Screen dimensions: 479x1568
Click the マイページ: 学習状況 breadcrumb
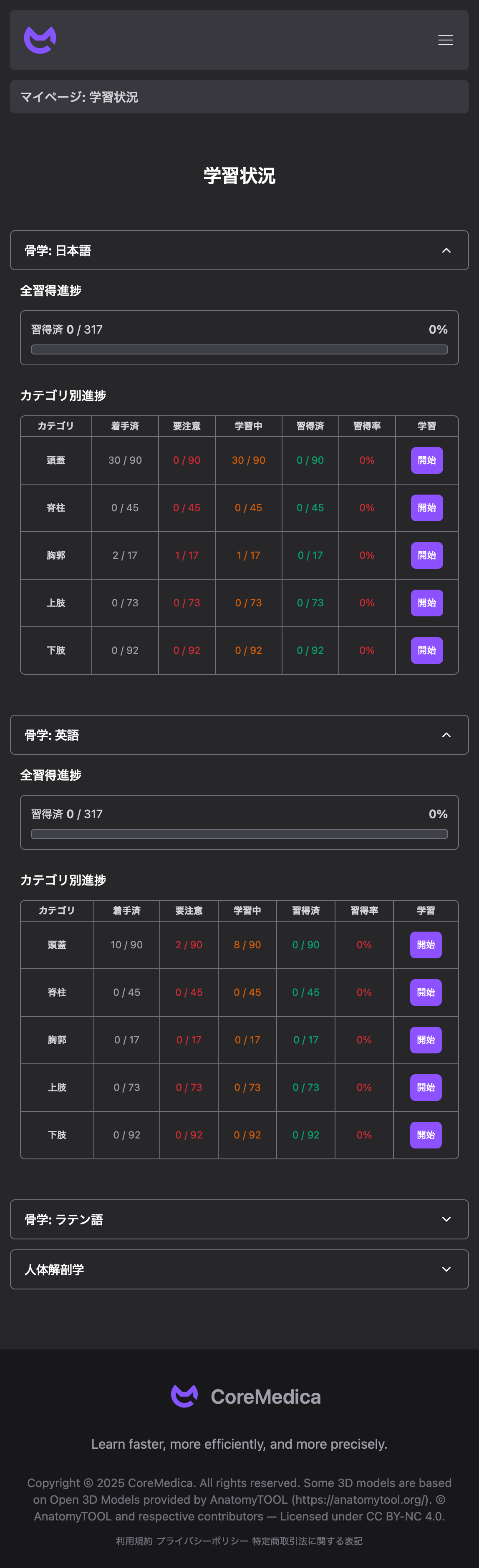(x=79, y=97)
